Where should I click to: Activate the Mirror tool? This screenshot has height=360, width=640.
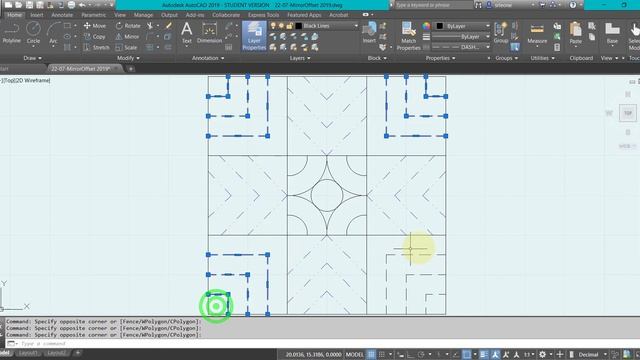(127, 36)
